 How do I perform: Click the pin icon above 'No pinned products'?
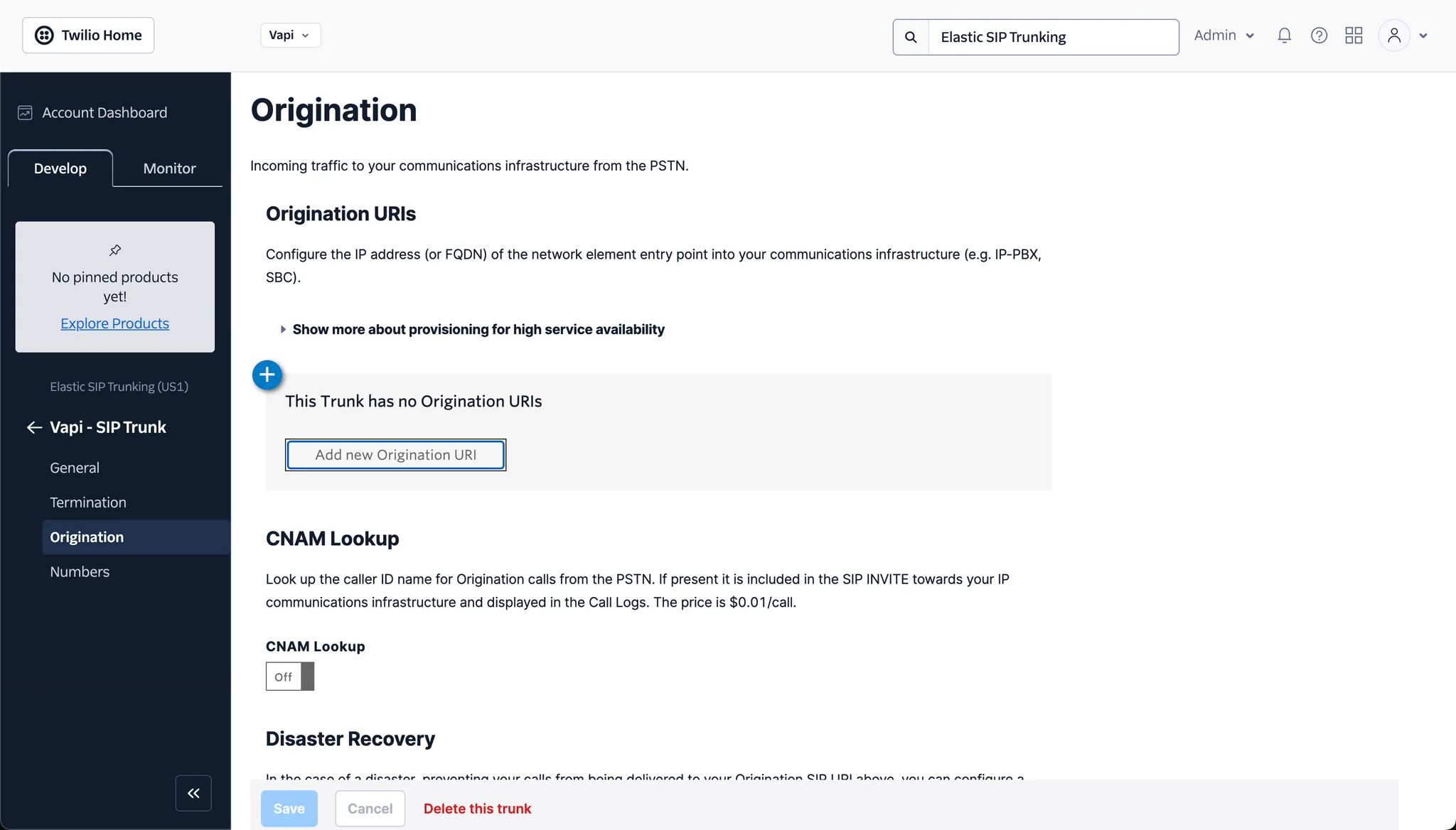(x=114, y=250)
